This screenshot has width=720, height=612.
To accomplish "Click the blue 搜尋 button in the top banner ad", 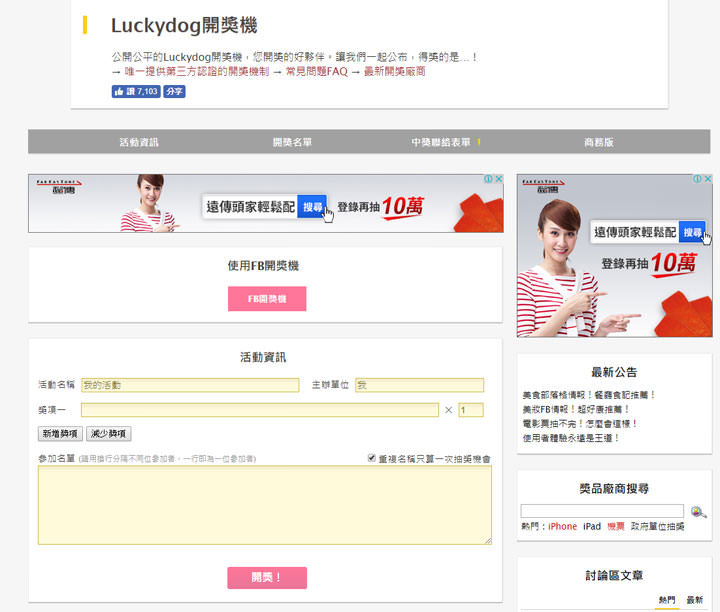I will (312, 207).
